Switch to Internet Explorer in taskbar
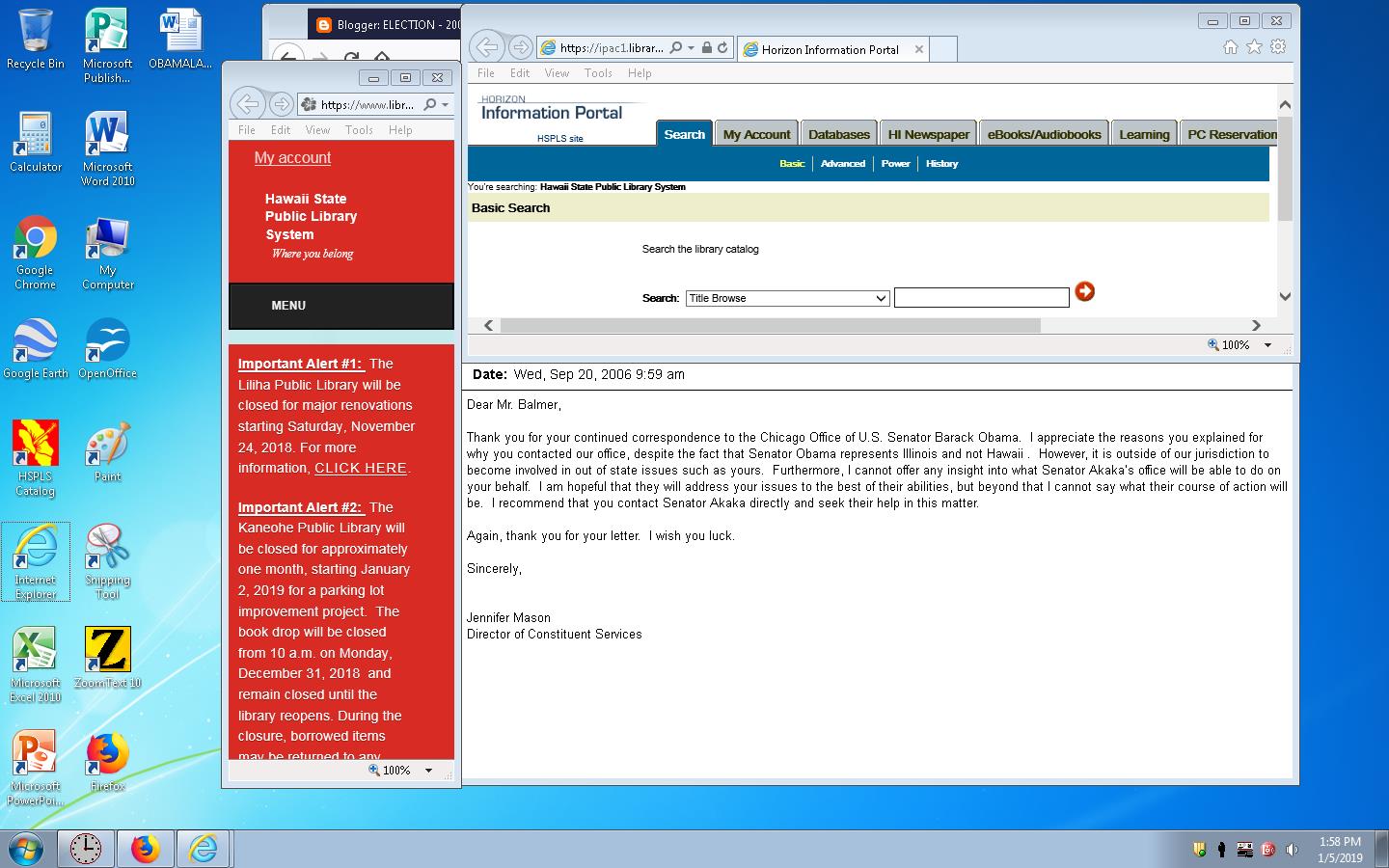Screen dimensions: 1389x868 (x=204, y=849)
